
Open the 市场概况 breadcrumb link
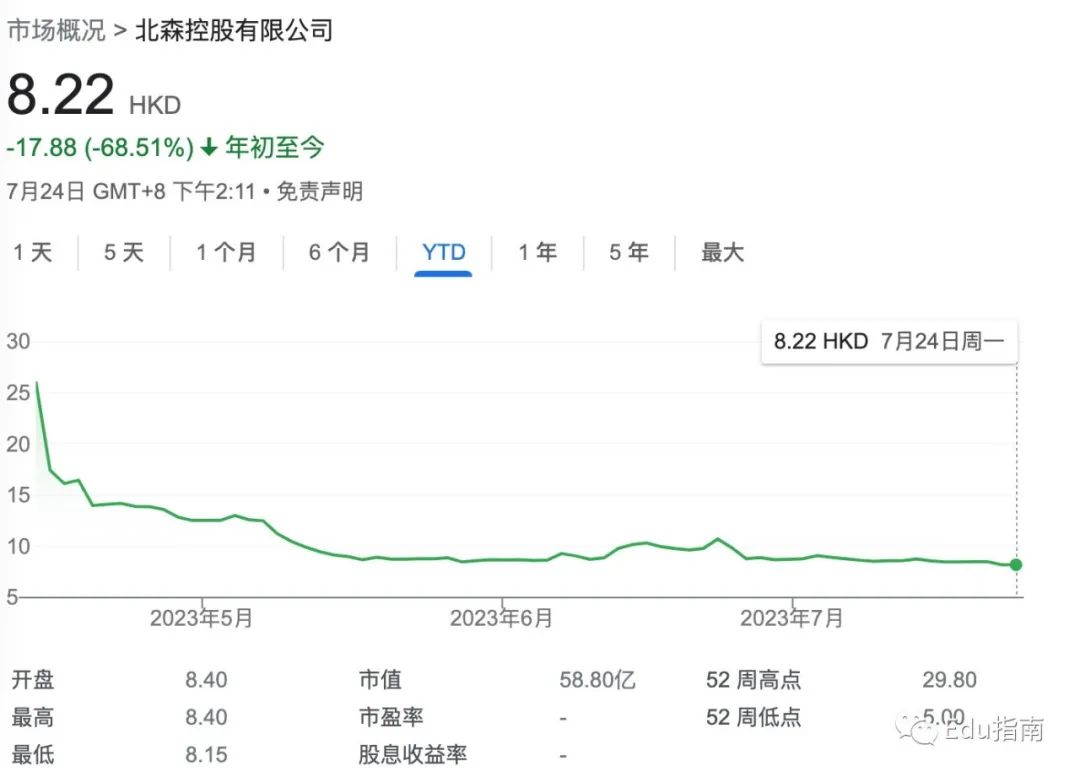pos(56,30)
